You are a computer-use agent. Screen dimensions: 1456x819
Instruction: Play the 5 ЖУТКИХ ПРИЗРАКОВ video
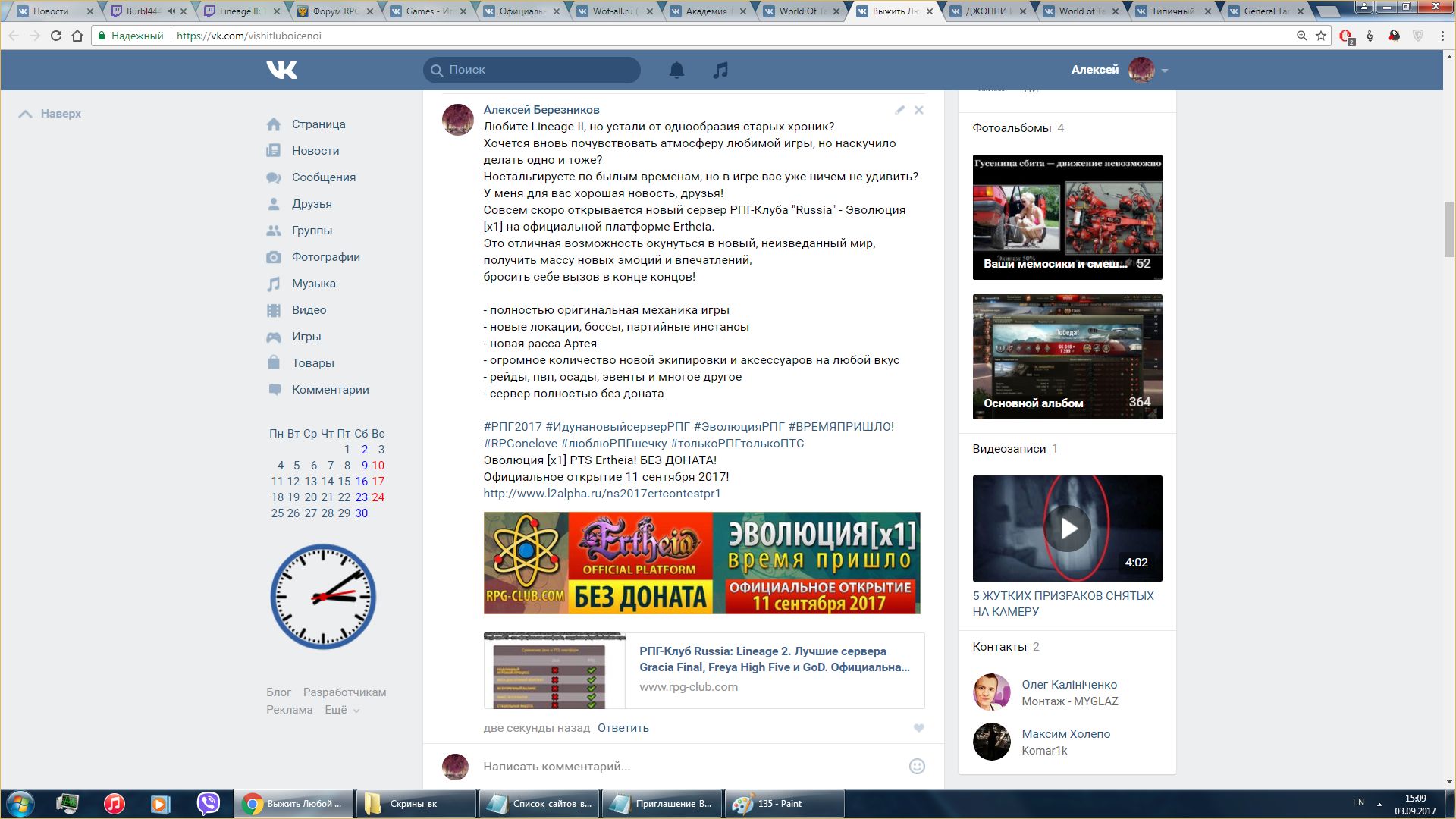coord(1067,529)
